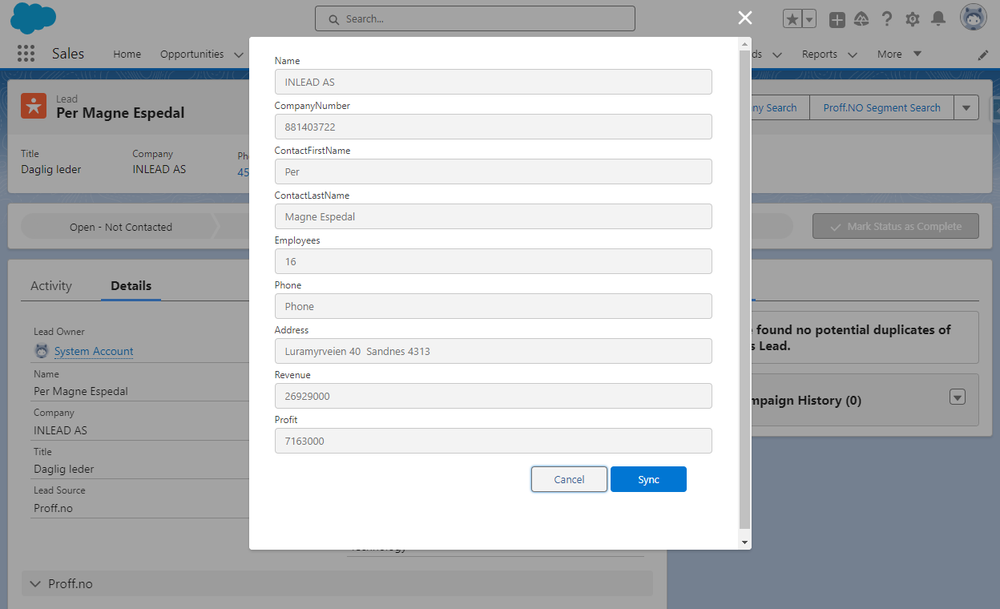Open the Setup gear icon
This screenshot has width=1000, height=609.
[913, 20]
